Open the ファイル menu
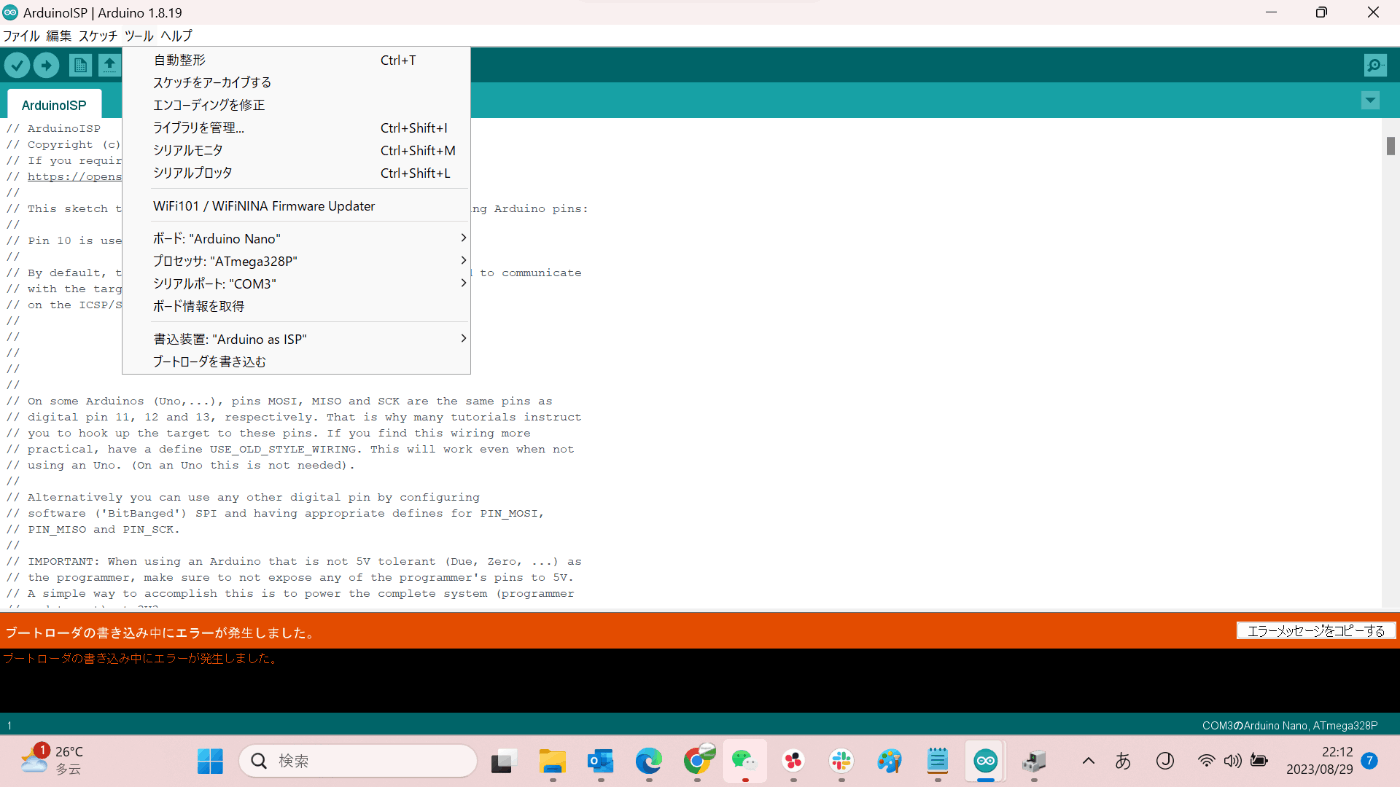Viewport: 1400px width, 787px height. click(21, 36)
